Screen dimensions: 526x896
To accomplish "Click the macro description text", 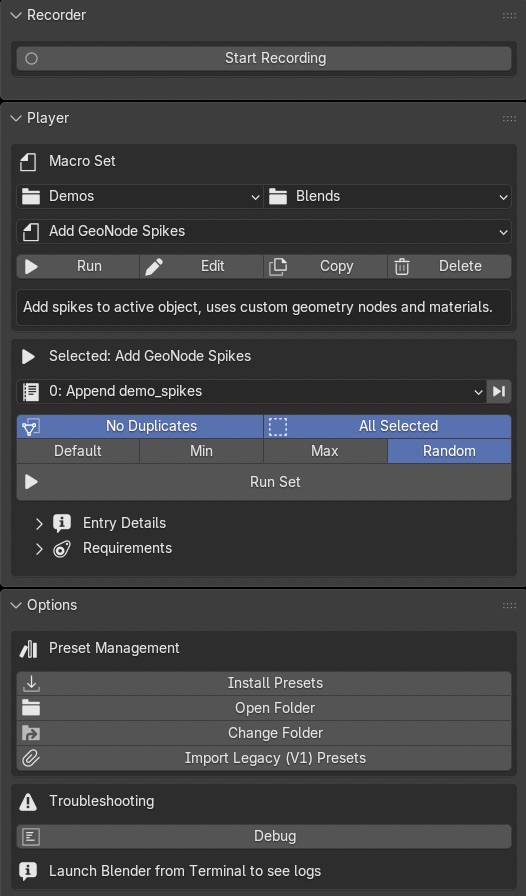I will (257, 307).
